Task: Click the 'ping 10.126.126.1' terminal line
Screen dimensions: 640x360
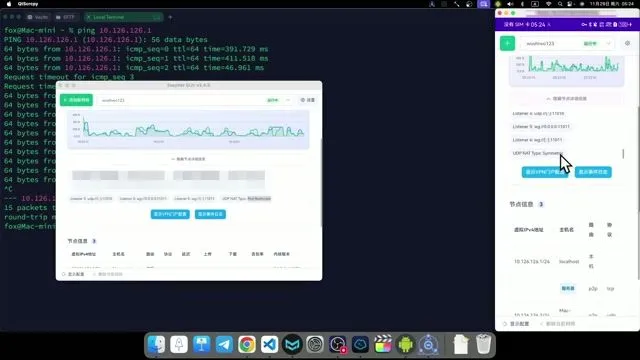Action: tap(78, 30)
